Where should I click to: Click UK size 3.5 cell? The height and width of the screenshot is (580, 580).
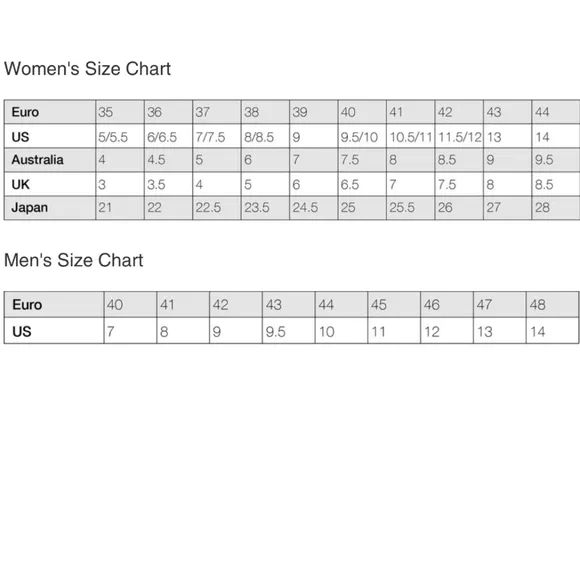(168, 184)
